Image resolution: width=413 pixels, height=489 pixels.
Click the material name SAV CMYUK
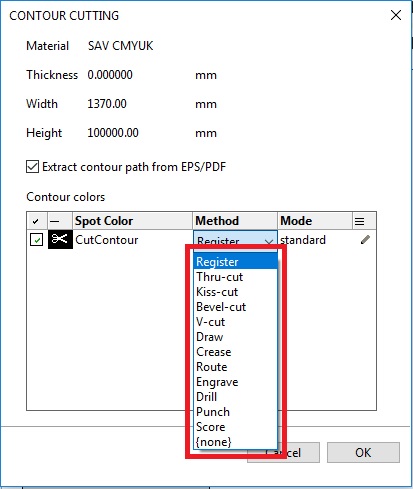pyautogui.click(x=121, y=46)
